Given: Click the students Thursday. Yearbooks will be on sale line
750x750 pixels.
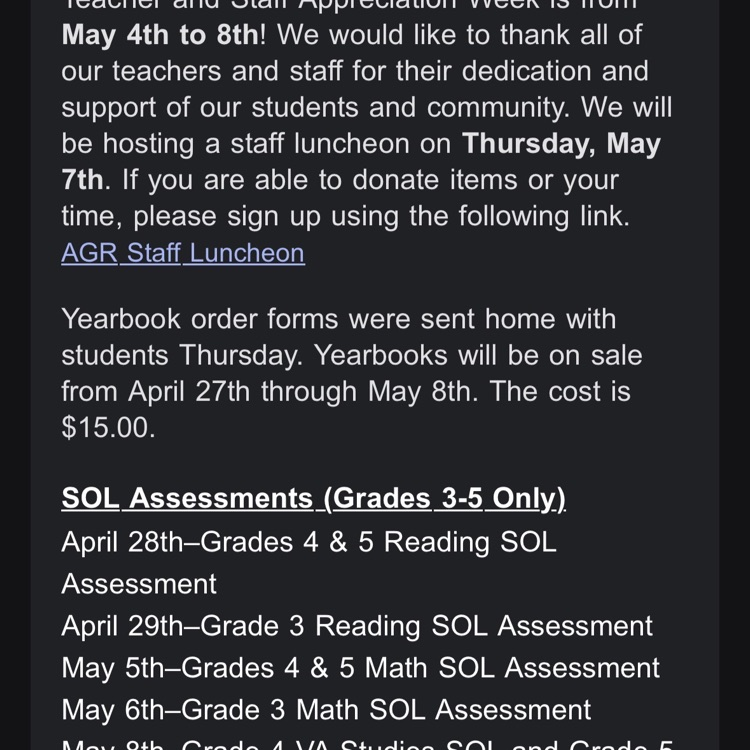Looking at the screenshot, I should 352,355.
